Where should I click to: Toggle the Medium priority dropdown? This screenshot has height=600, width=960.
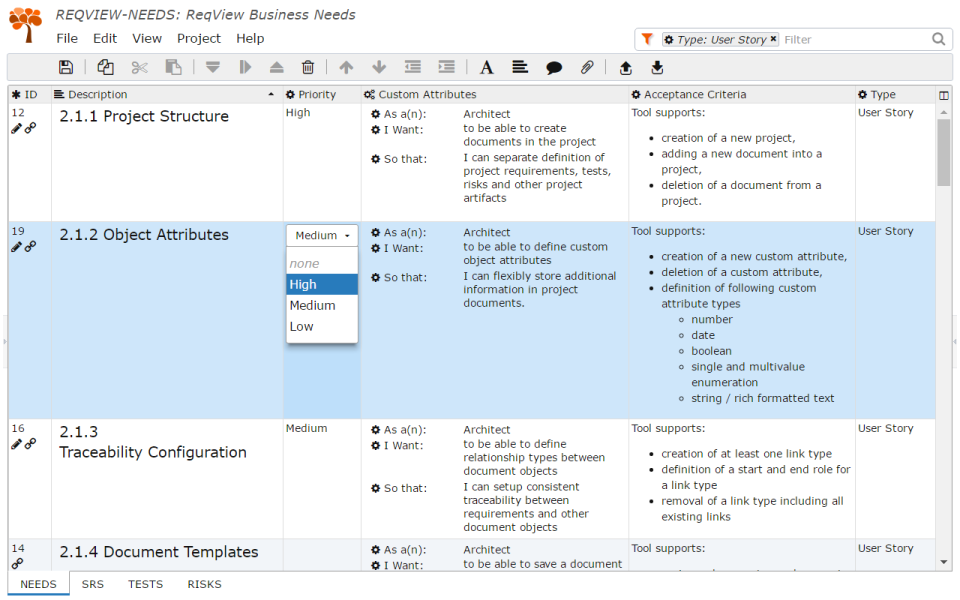click(x=322, y=236)
